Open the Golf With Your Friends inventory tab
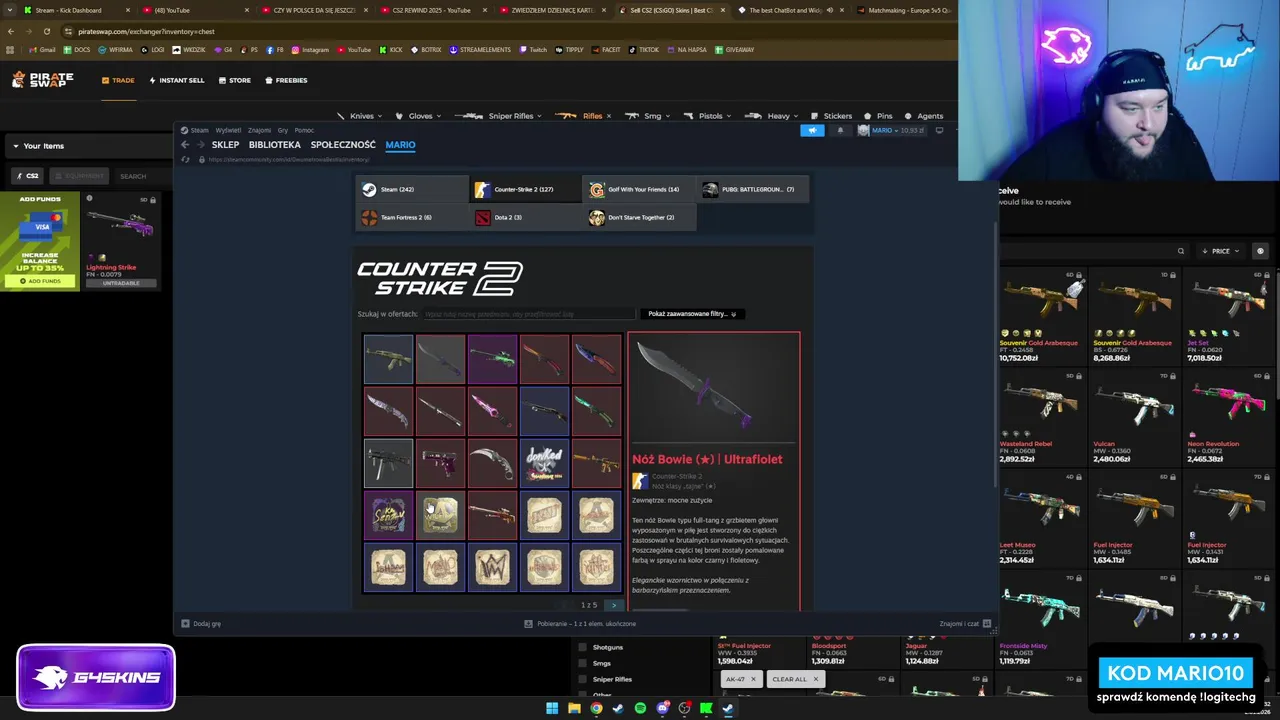This screenshot has width=1280, height=720. click(x=640, y=189)
